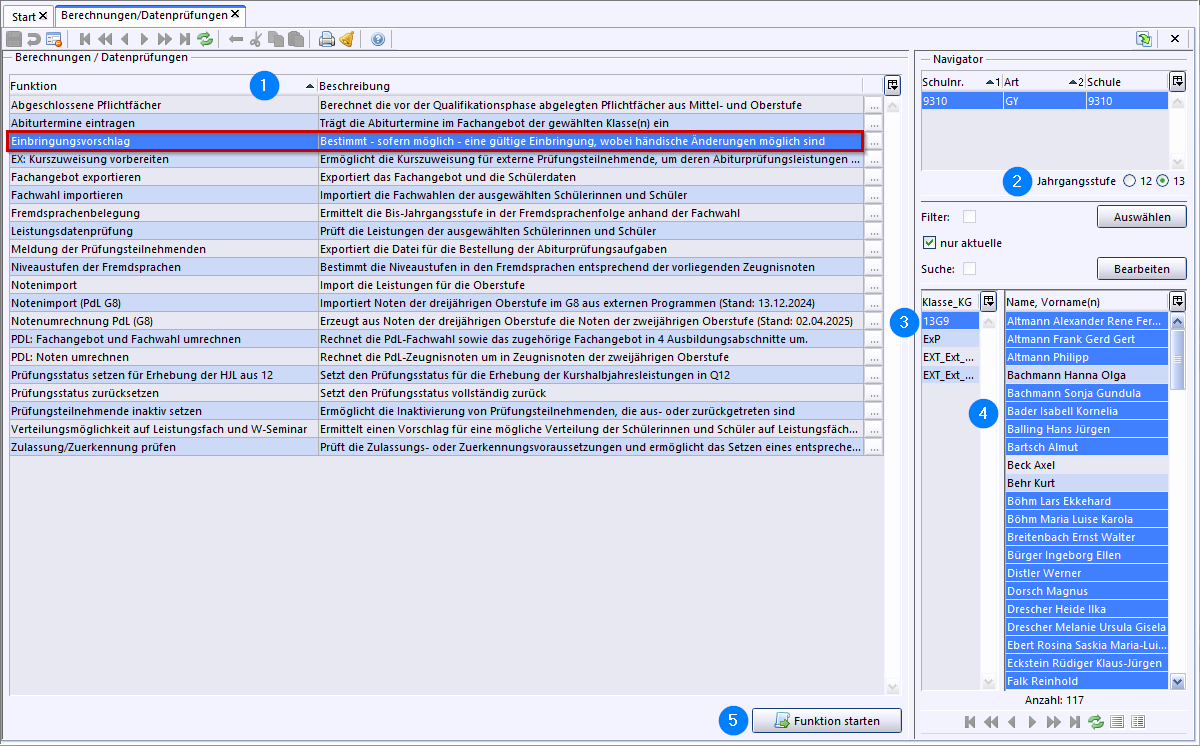Click the scissors cut icon
Screen dimensions: 1200x746
coord(256,39)
